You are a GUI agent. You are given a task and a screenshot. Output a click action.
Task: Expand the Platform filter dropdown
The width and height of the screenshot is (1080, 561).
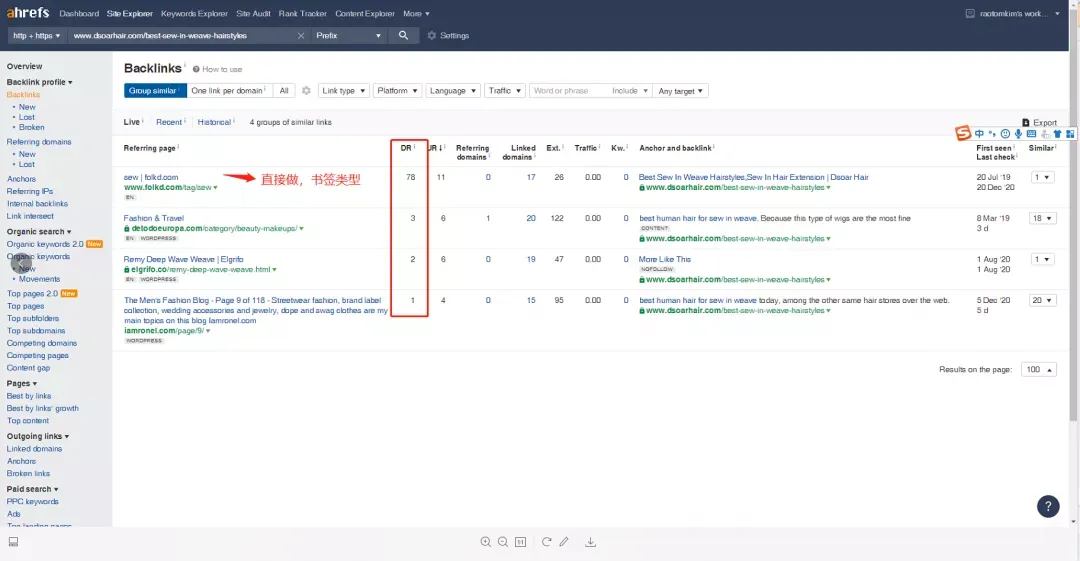(x=397, y=90)
